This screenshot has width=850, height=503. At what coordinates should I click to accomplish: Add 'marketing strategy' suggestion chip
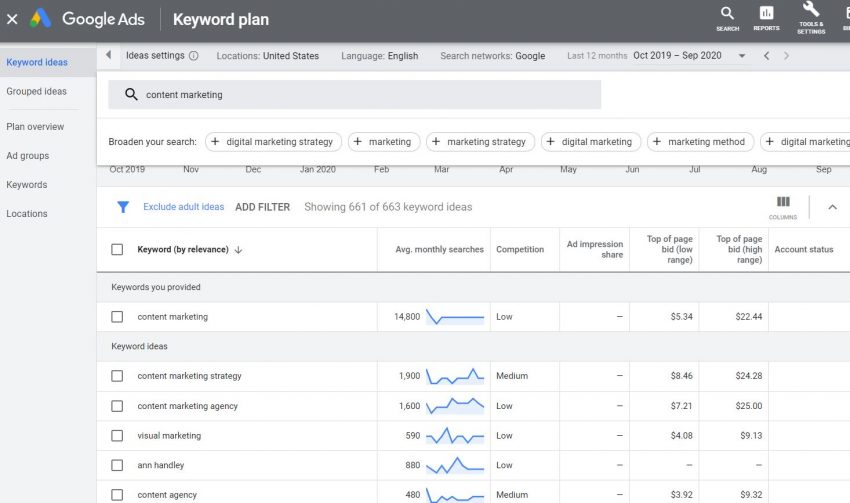pyautogui.click(x=480, y=142)
